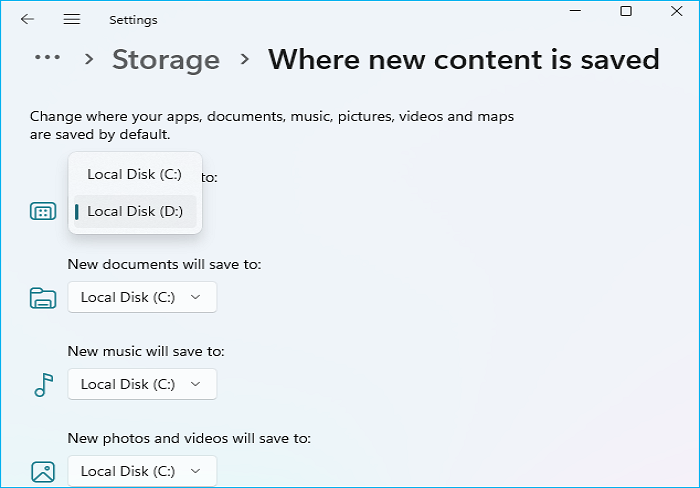Click chevron separator after Storage
The height and width of the screenshot is (488, 700).
(244, 60)
